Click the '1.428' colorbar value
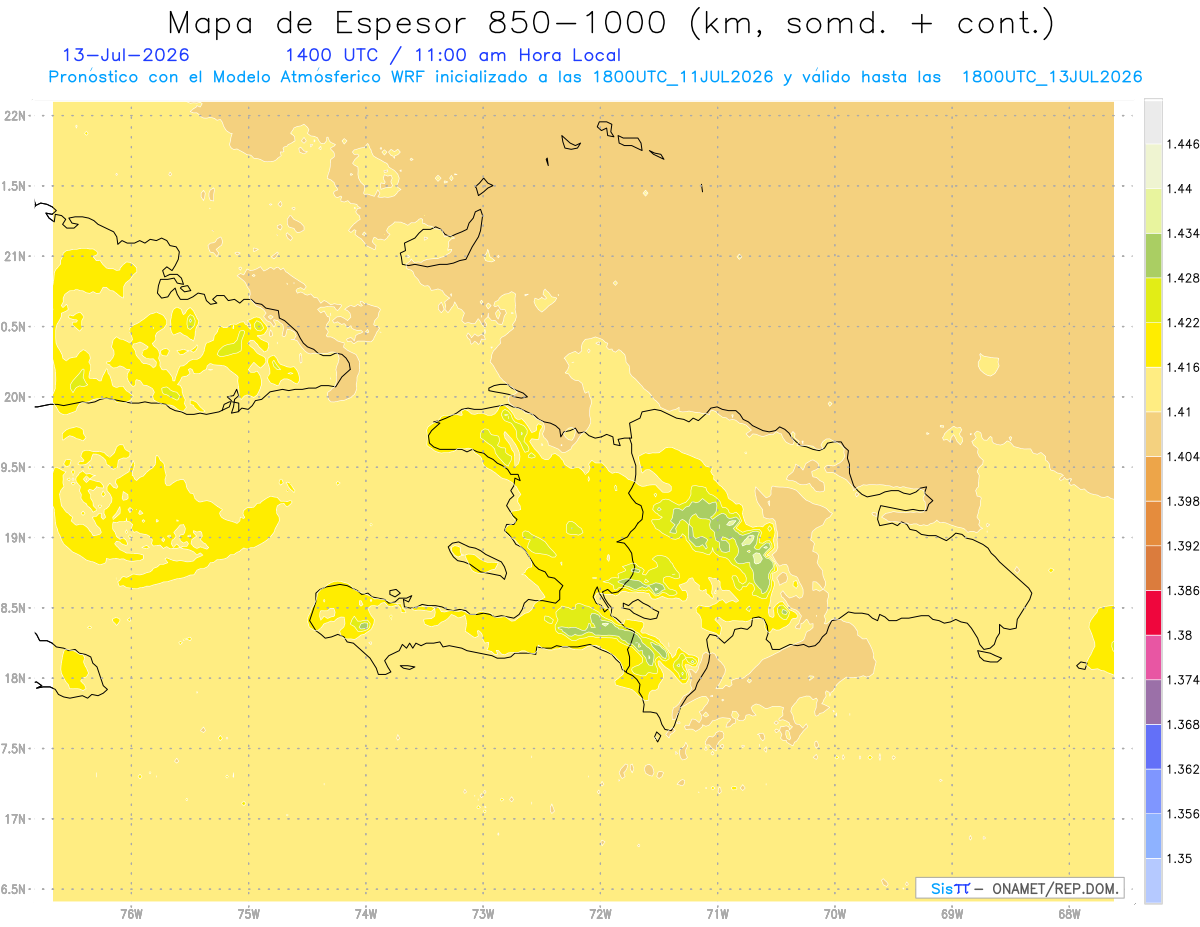This screenshot has height=927, width=1200. [1183, 278]
